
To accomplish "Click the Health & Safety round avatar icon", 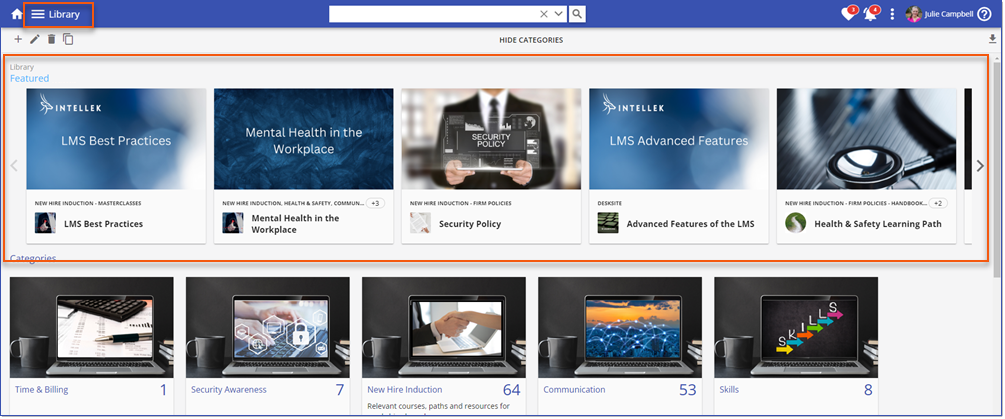I will pyautogui.click(x=795, y=223).
